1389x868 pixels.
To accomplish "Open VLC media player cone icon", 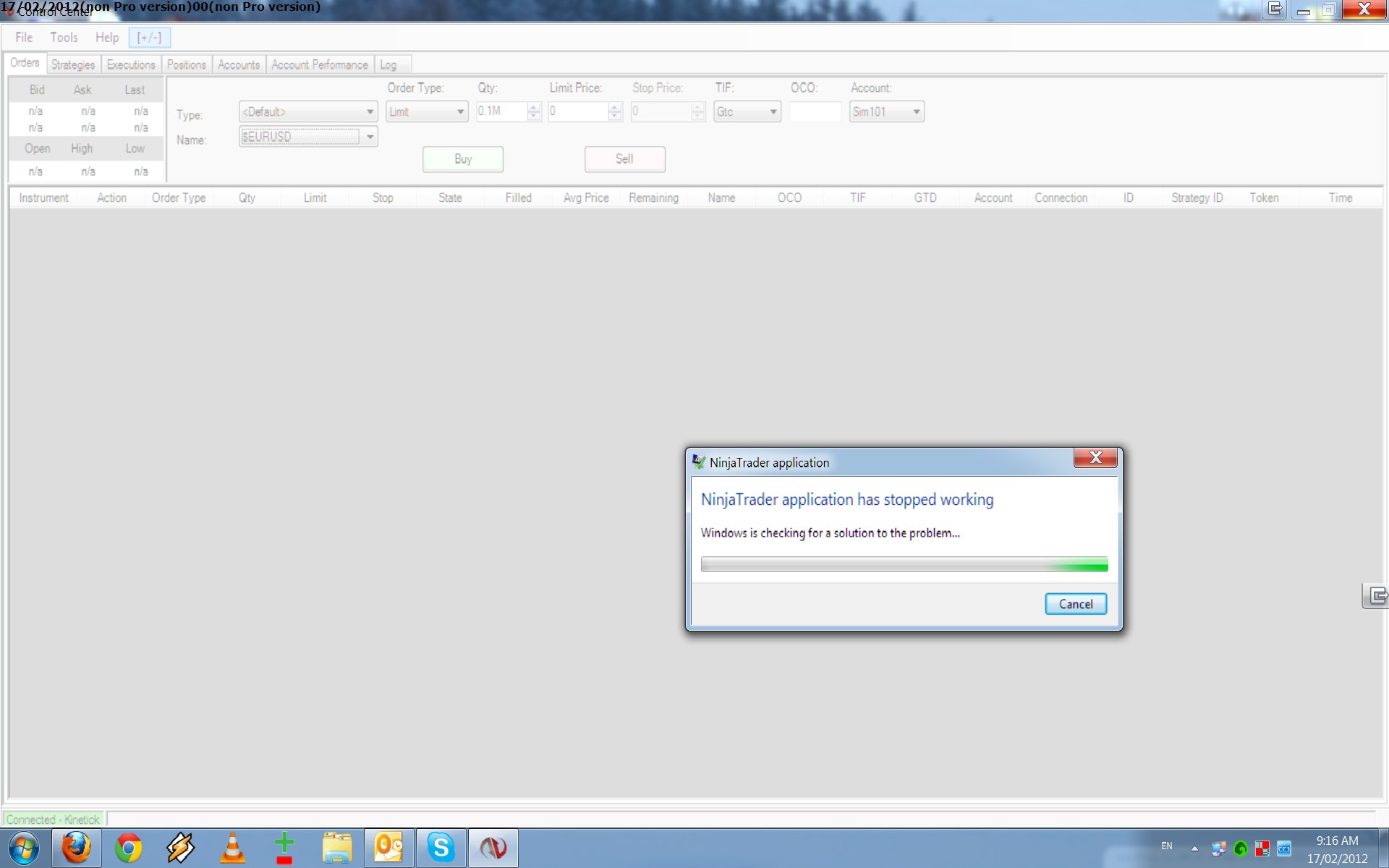I will pos(232,848).
